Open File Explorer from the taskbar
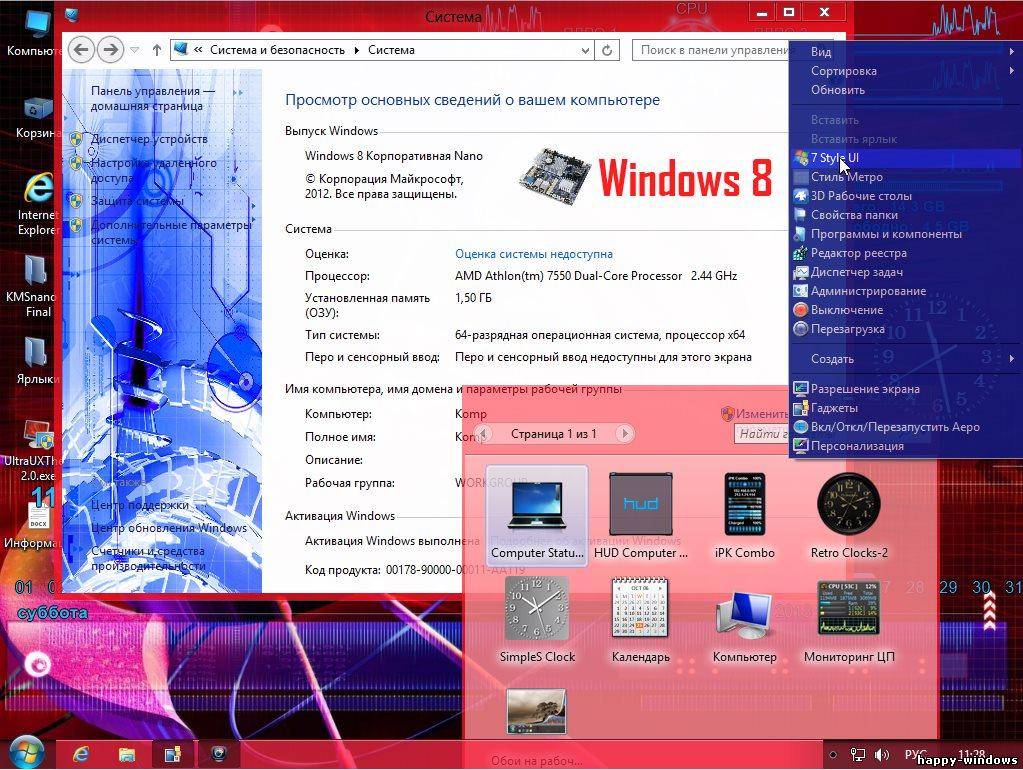 coord(127,754)
